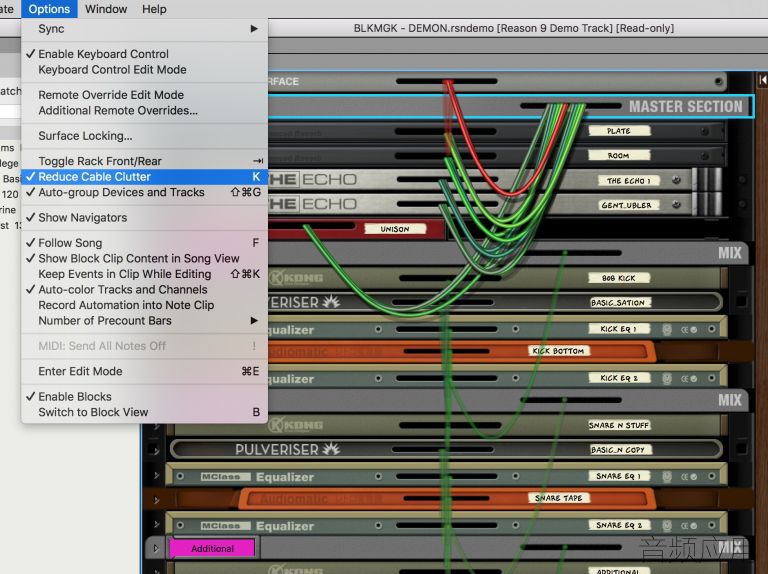Select Keyboard Control Edit Mode
The width and height of the screenshot is (768, 574).
click(x=145, y=70)
